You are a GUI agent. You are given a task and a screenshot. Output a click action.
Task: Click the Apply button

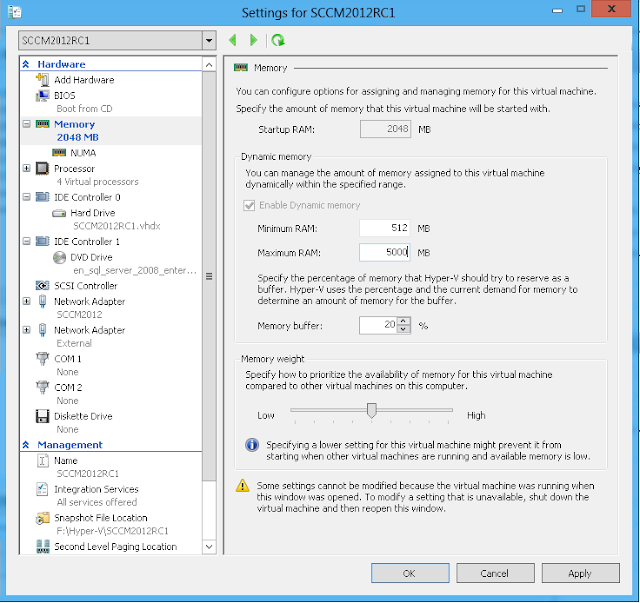click(580, 573)
